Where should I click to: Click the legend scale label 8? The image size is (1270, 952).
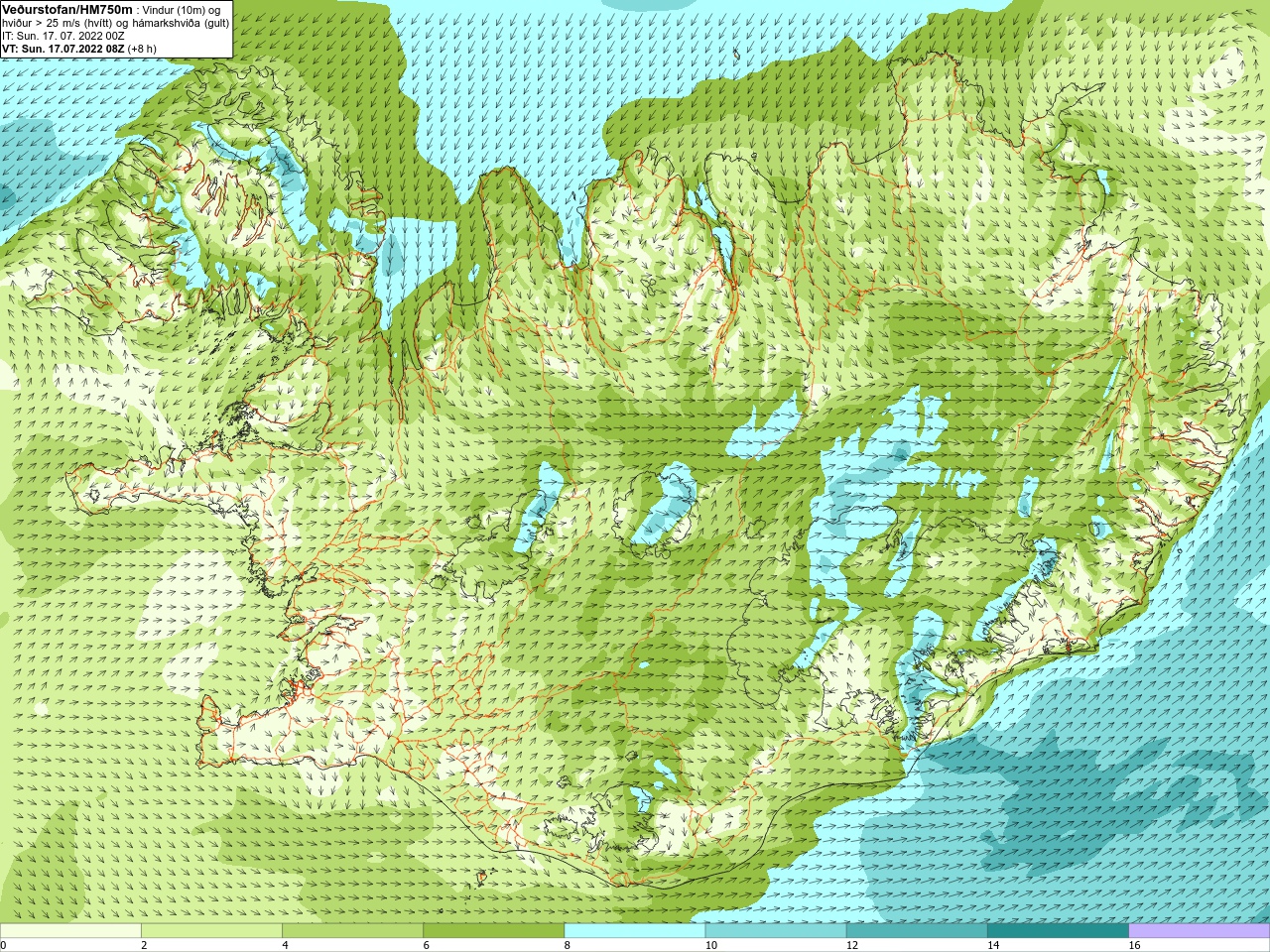click(x=568, y=945)
